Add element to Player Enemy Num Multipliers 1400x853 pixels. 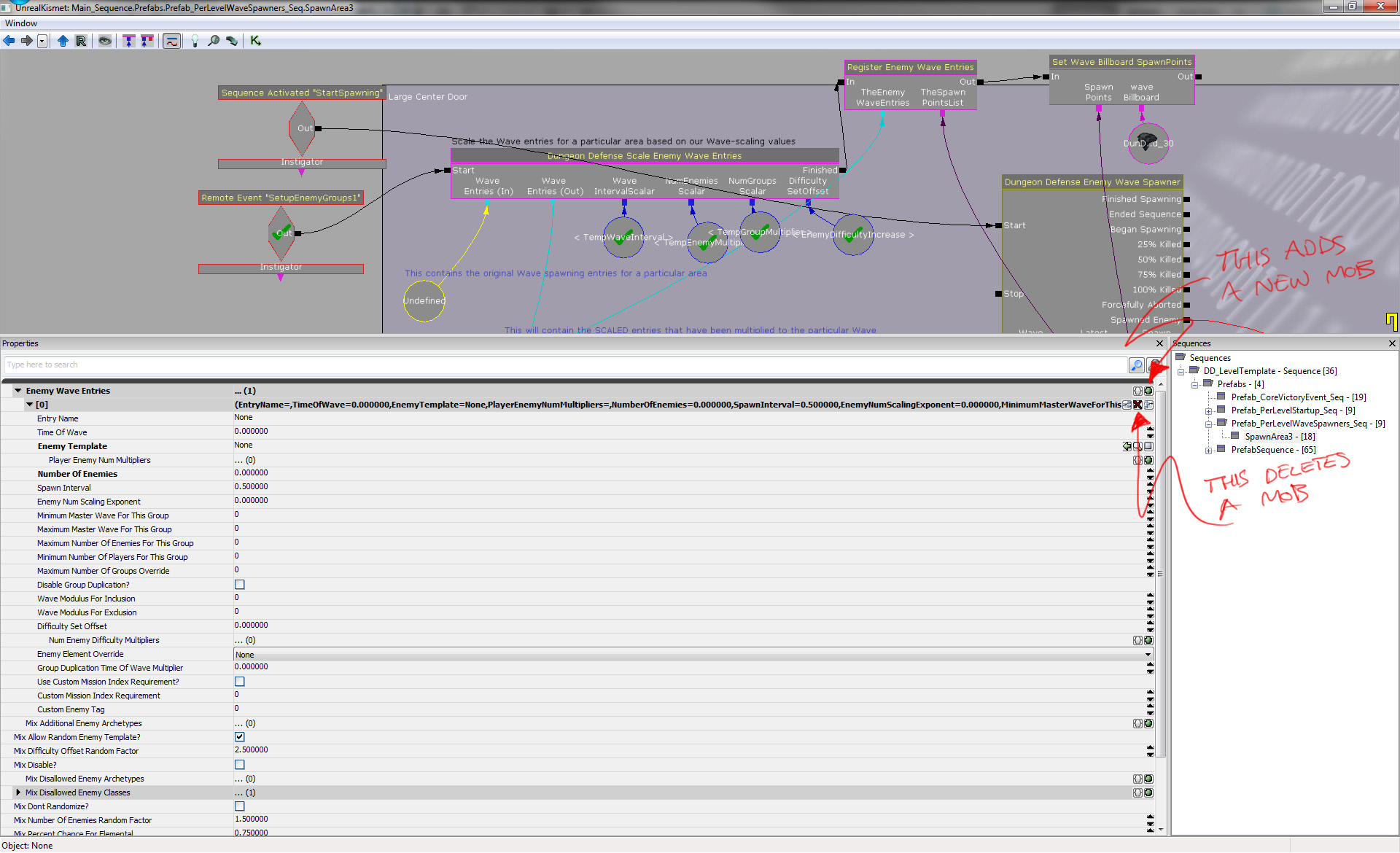(1148, 460)
